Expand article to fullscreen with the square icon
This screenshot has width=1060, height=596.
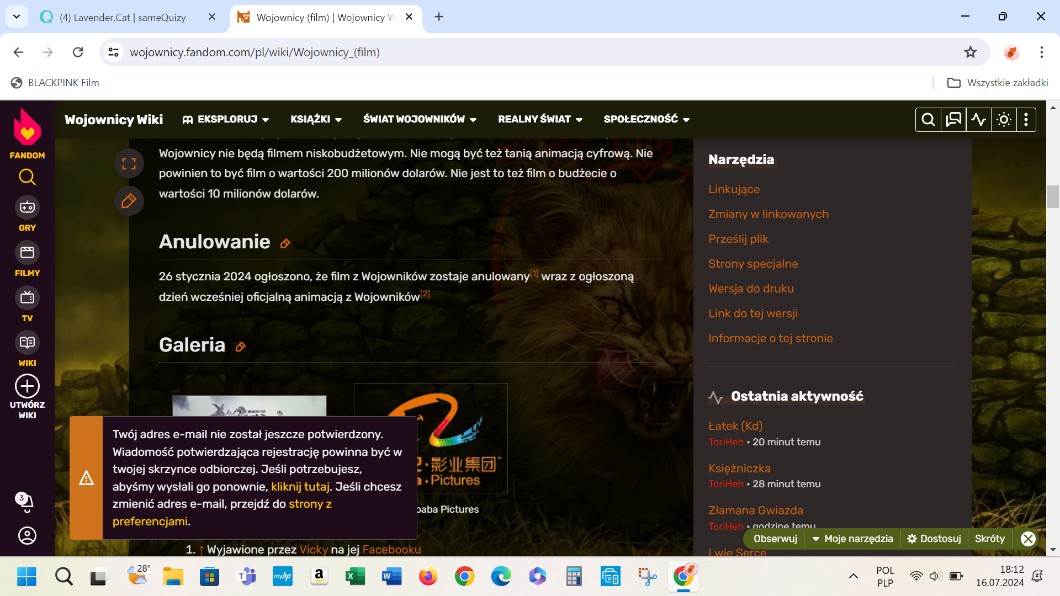[x=128, y=164]
